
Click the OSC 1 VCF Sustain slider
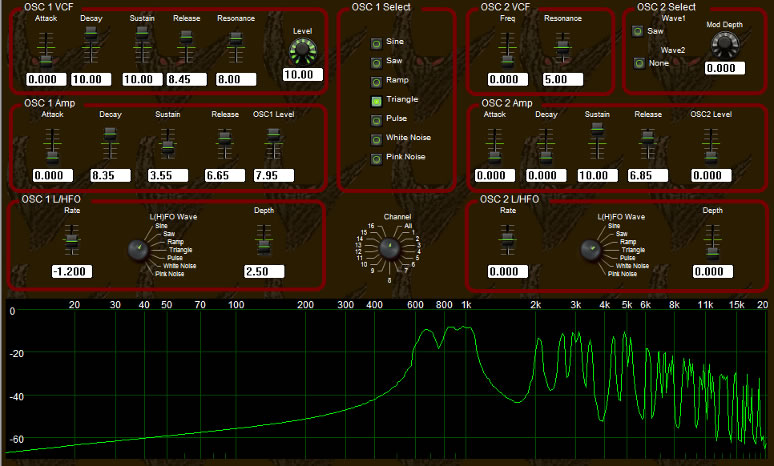(142, 45)
